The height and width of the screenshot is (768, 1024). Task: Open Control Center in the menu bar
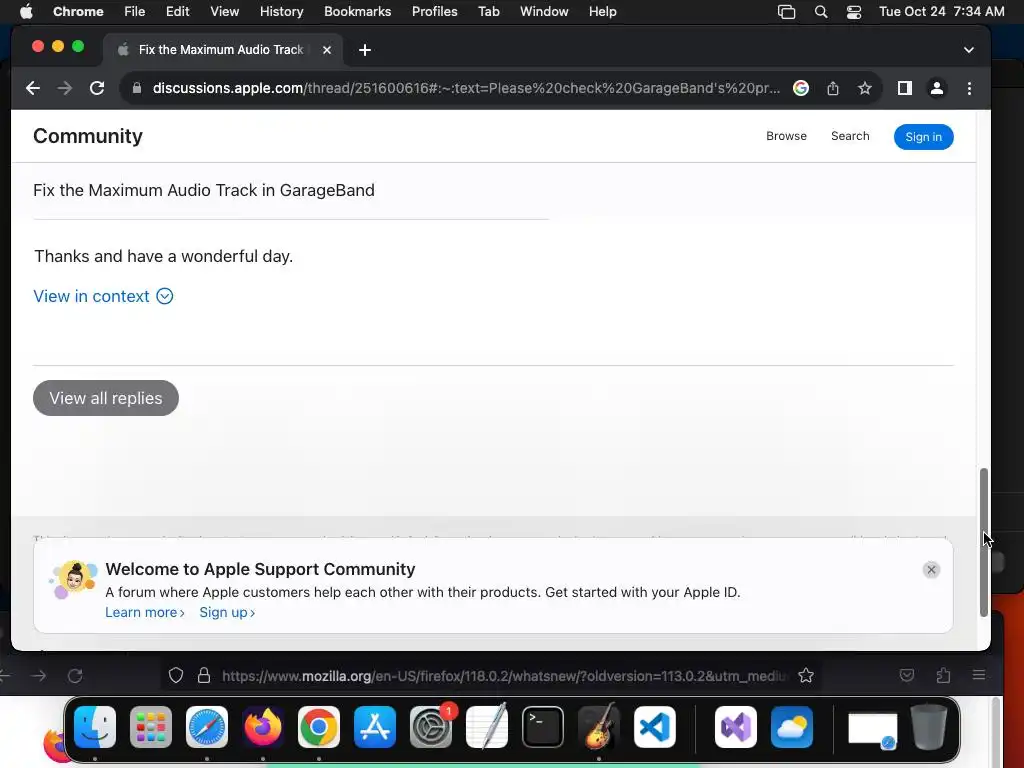pos(854,12)
